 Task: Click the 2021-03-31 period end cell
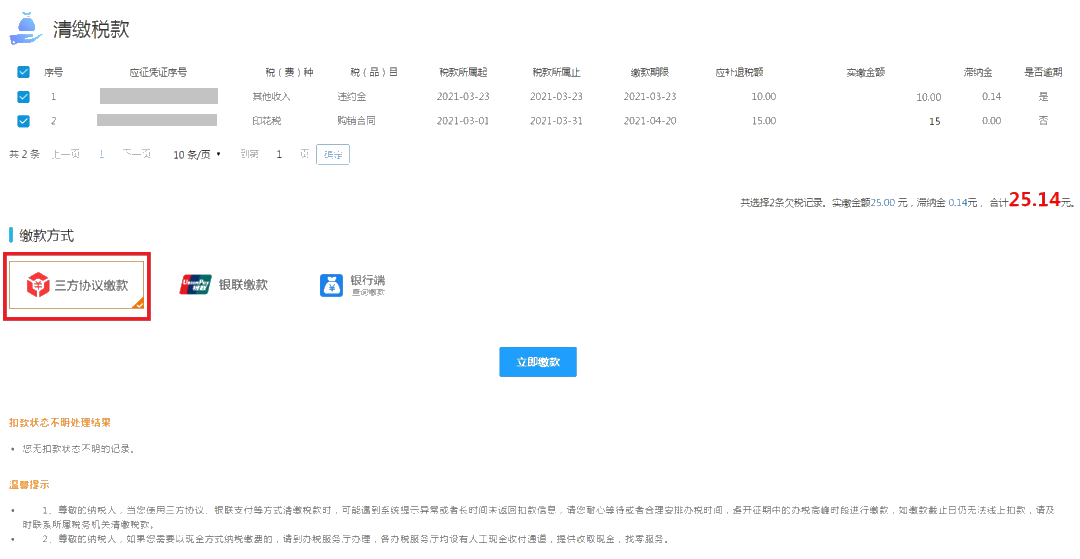click(x=556, y=121)
